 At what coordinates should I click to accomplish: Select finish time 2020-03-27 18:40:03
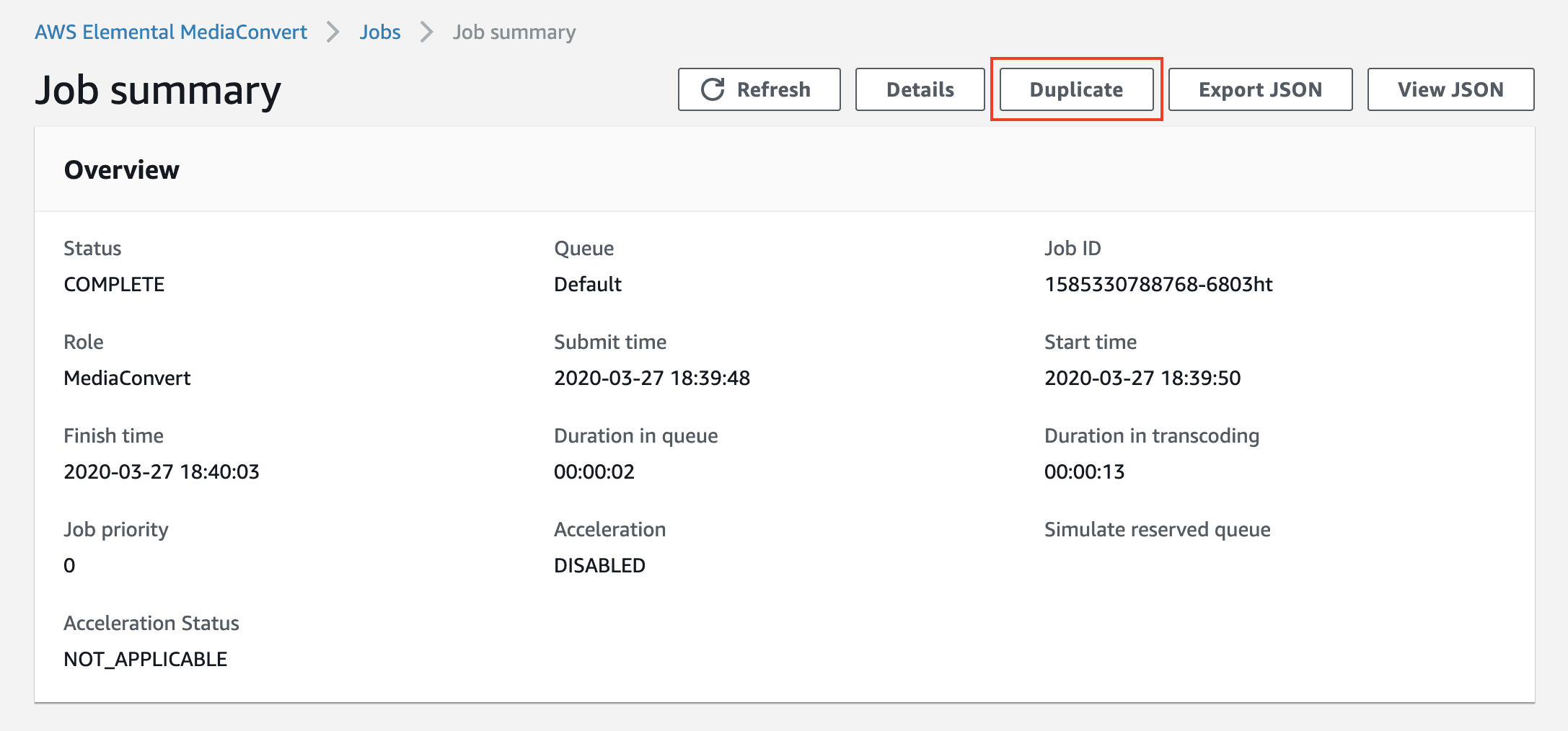162,471
